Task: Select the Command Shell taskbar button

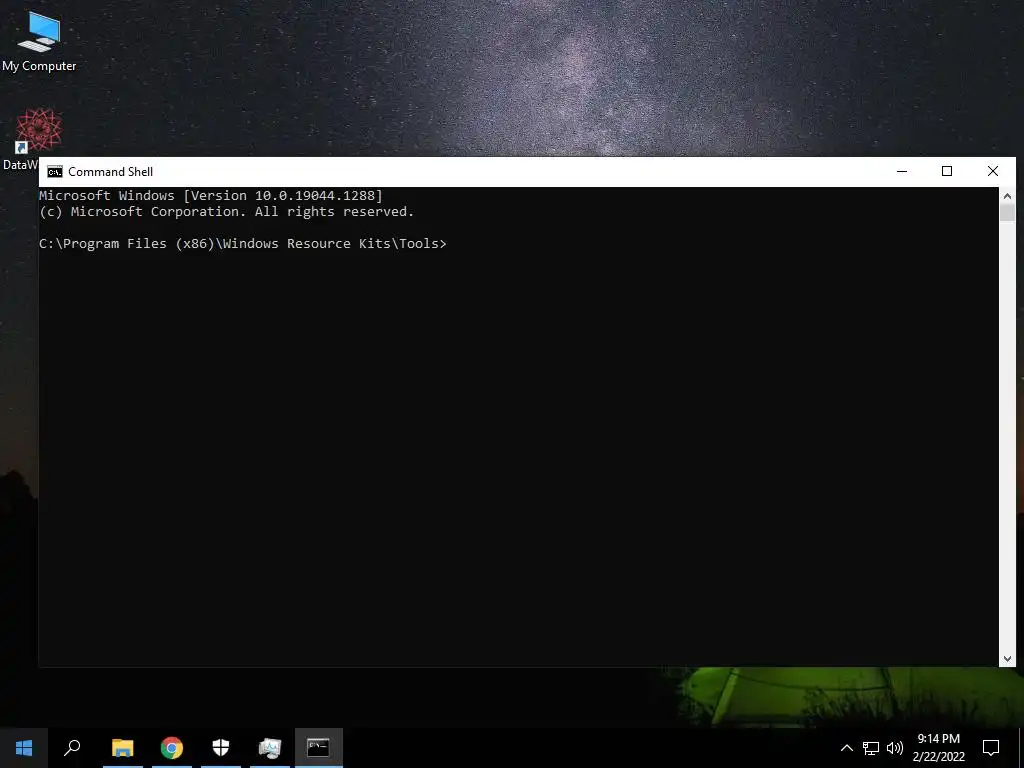Action: [x=319, y=748]
